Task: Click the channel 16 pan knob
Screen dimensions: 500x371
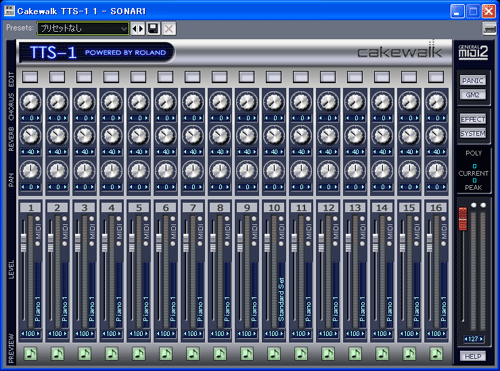Action: [436, 170]
